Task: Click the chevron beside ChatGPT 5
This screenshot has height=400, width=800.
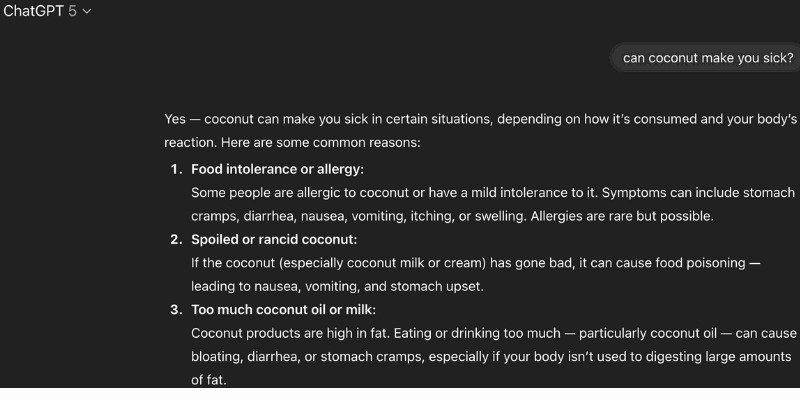Action: pos(87,12)
